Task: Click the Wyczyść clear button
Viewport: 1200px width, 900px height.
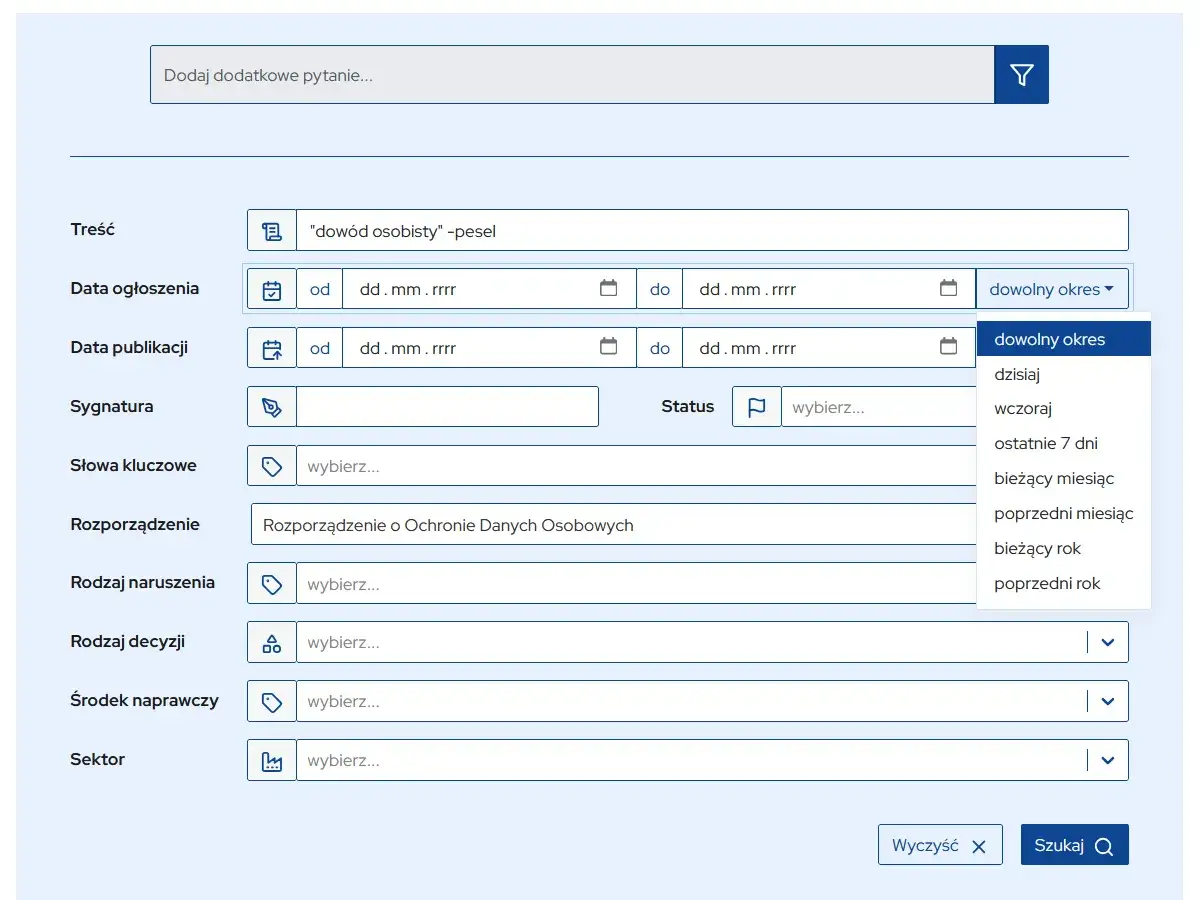Action: coord(940,845)
